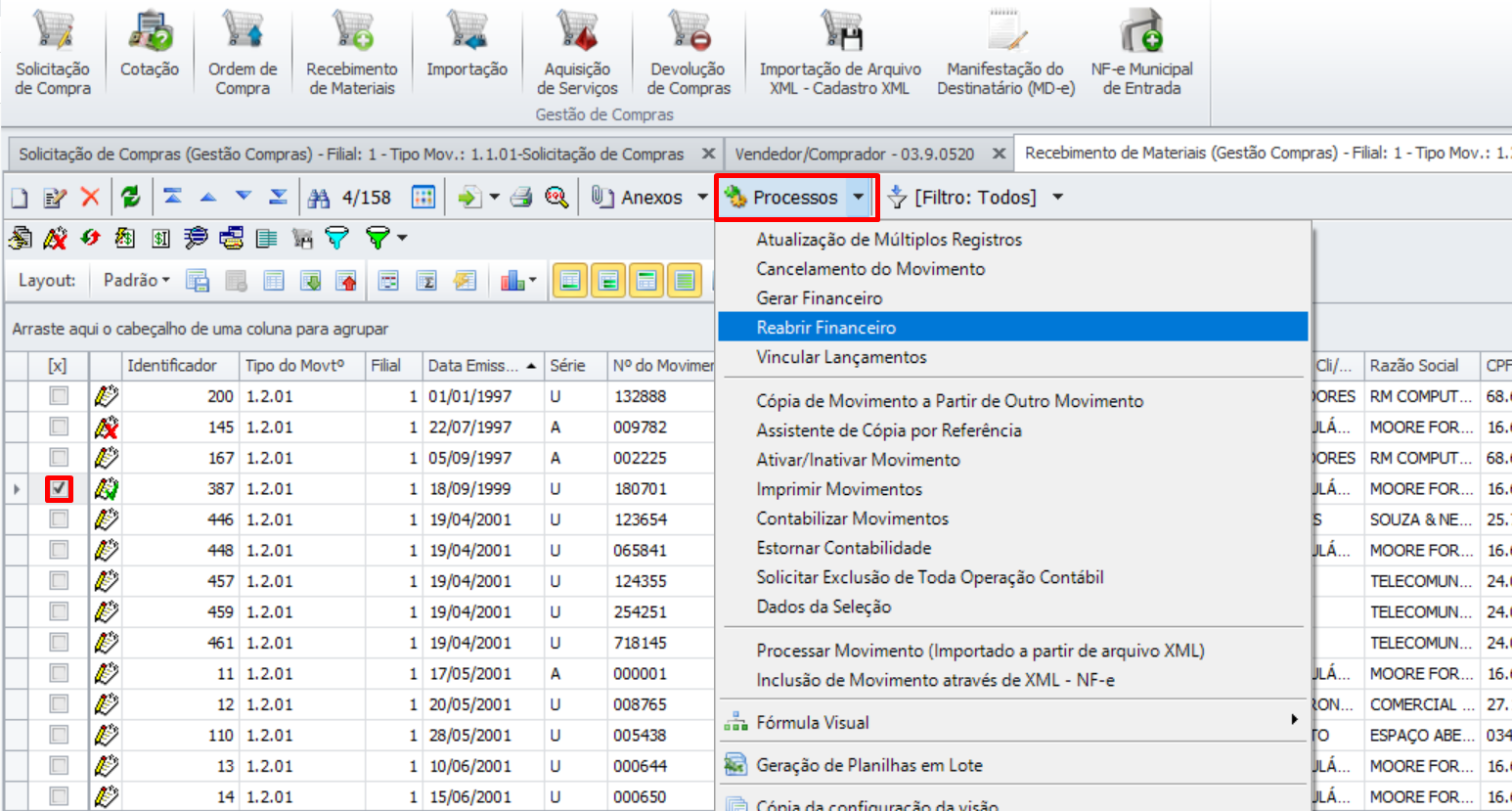Check the checkbox for record 457
Screen dimensions: 1512x811
59,581
